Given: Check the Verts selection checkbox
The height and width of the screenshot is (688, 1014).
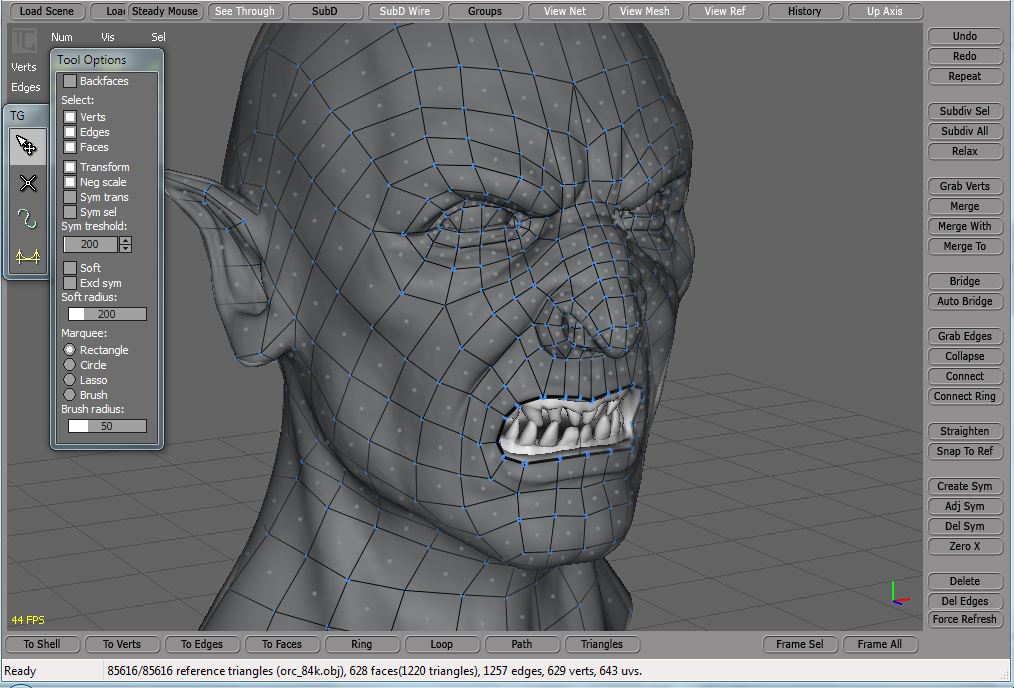Looking at the screenshot, I should pyautogui.click(x=70, y=117).
